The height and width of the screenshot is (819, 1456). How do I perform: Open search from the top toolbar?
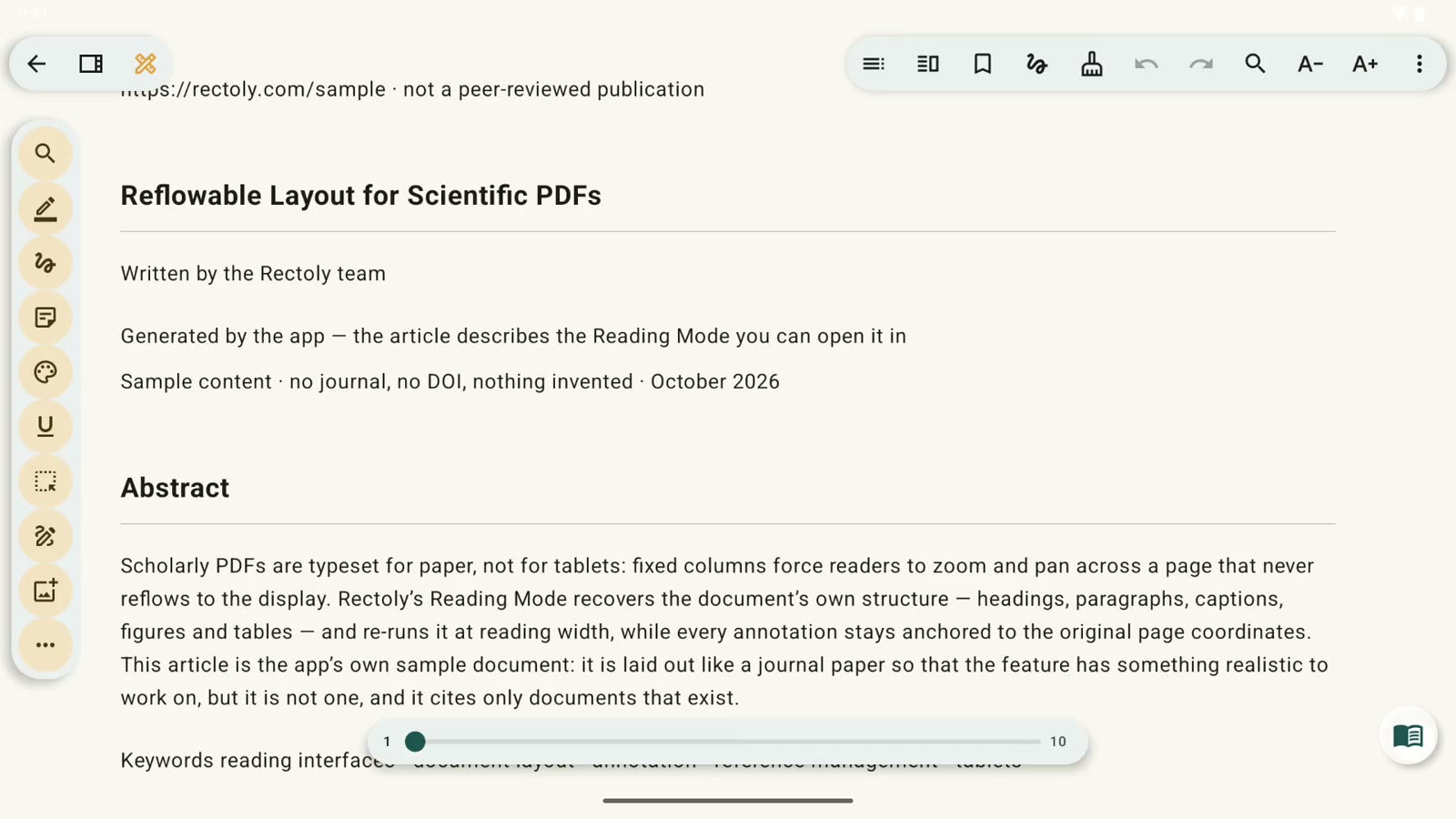click(x=1256, y=64)
